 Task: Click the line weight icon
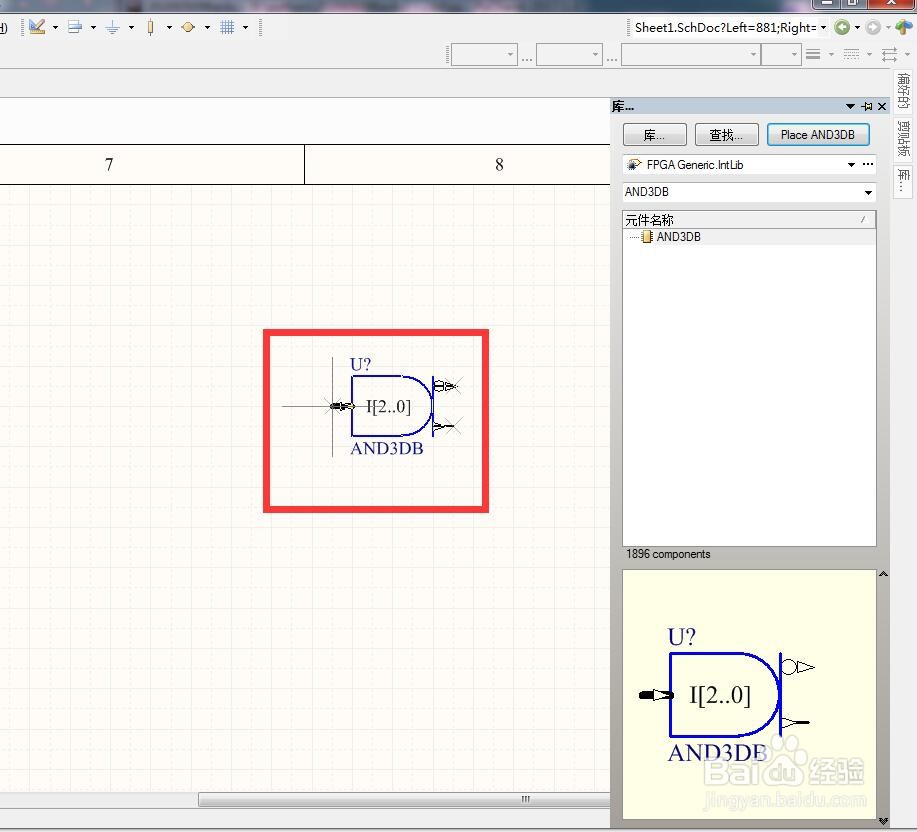813,54
